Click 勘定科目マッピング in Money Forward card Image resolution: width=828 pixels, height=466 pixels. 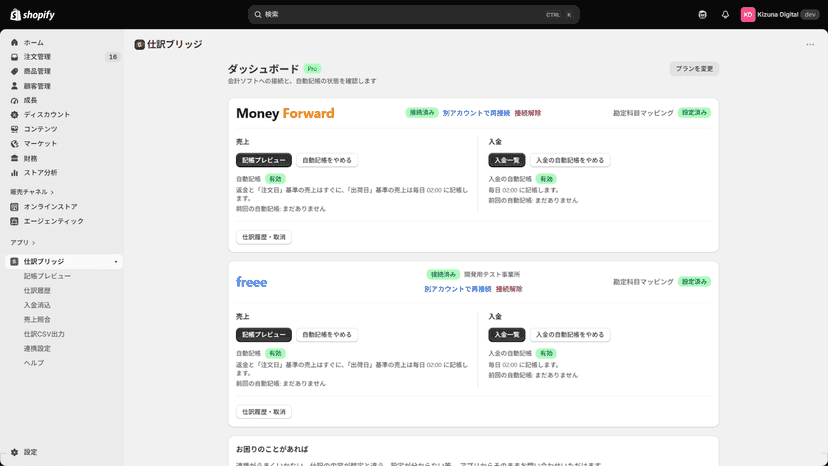(643, 113)
